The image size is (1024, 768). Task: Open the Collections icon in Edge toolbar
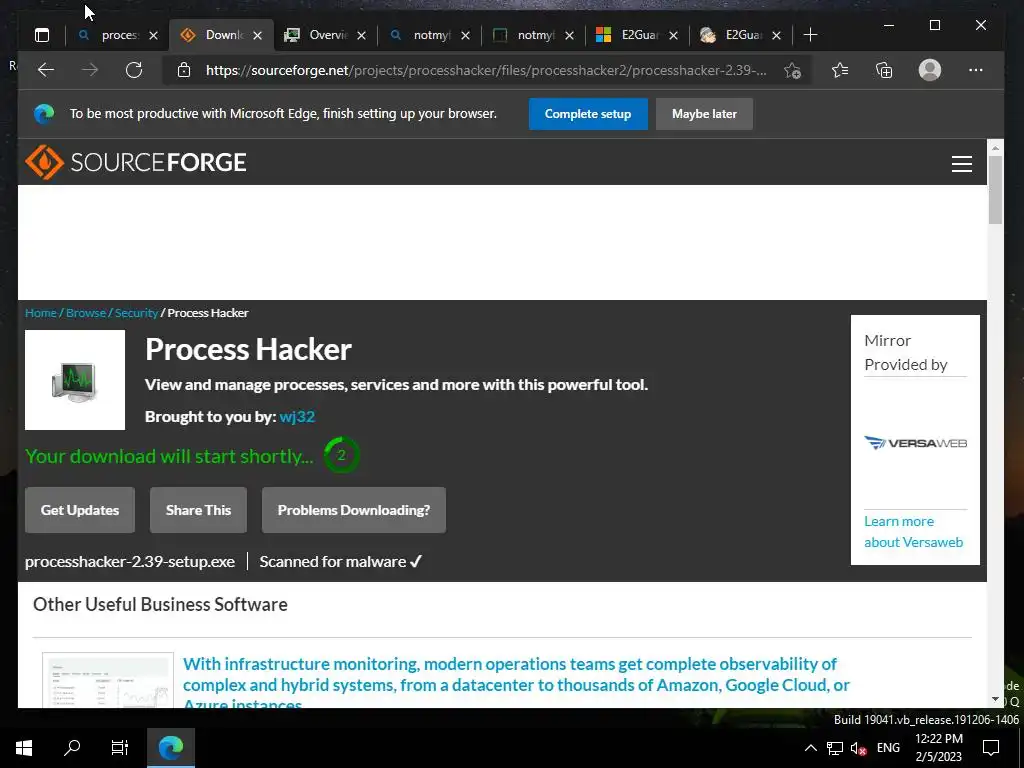[x=884, y=70]
